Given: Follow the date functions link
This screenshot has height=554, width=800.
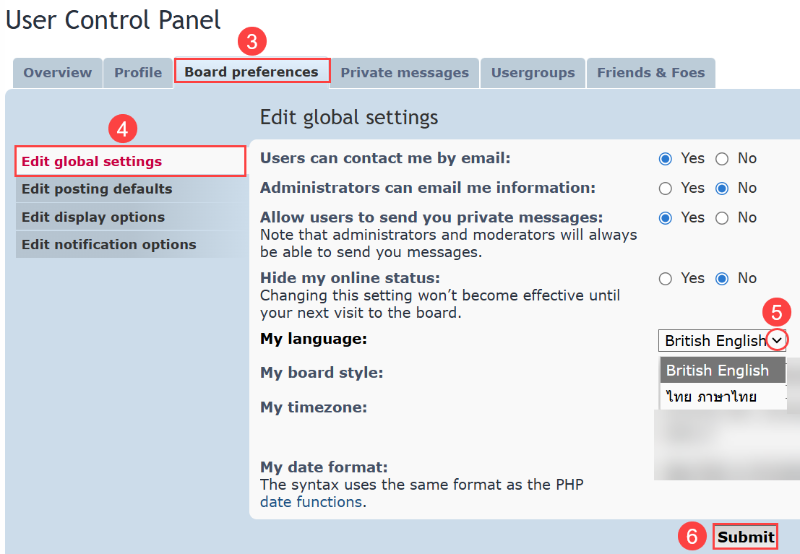Looking at the screenshot, I should pos(311,502).
